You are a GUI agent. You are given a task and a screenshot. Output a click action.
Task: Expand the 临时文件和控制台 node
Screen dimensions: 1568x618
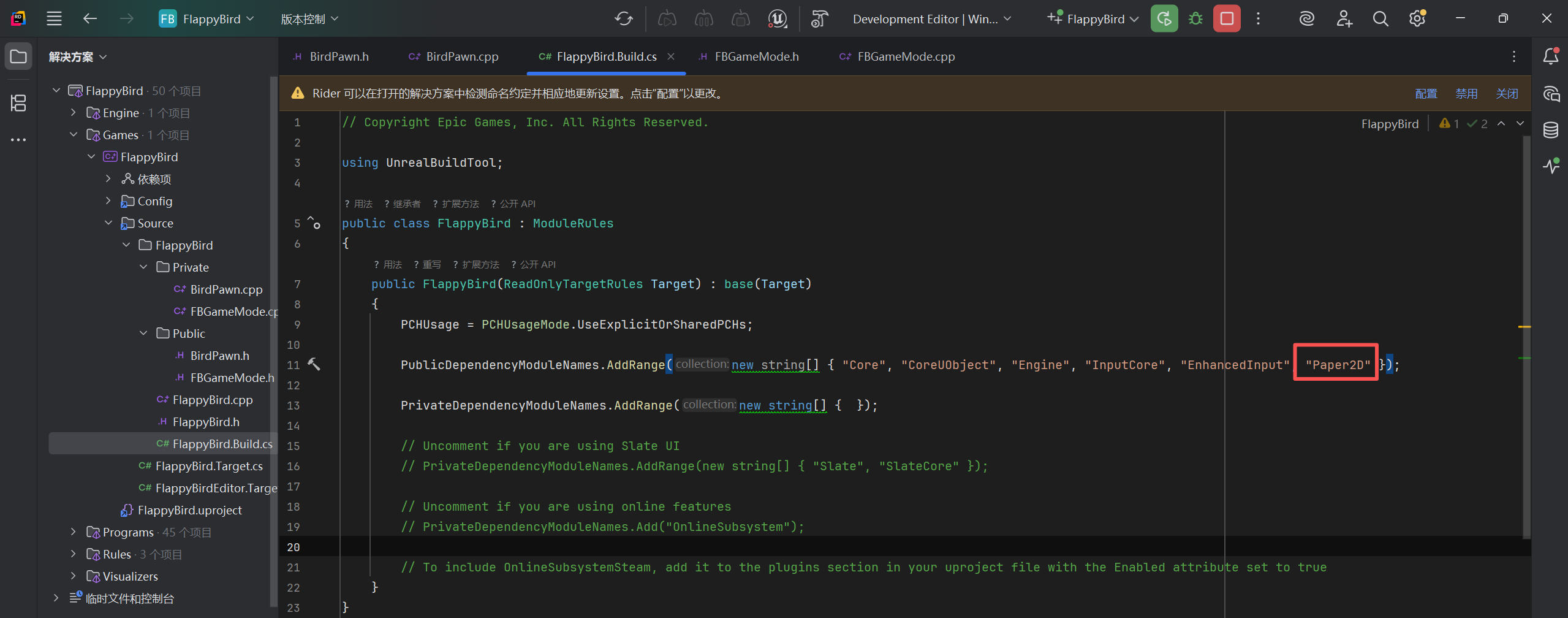tap(56, 598)
